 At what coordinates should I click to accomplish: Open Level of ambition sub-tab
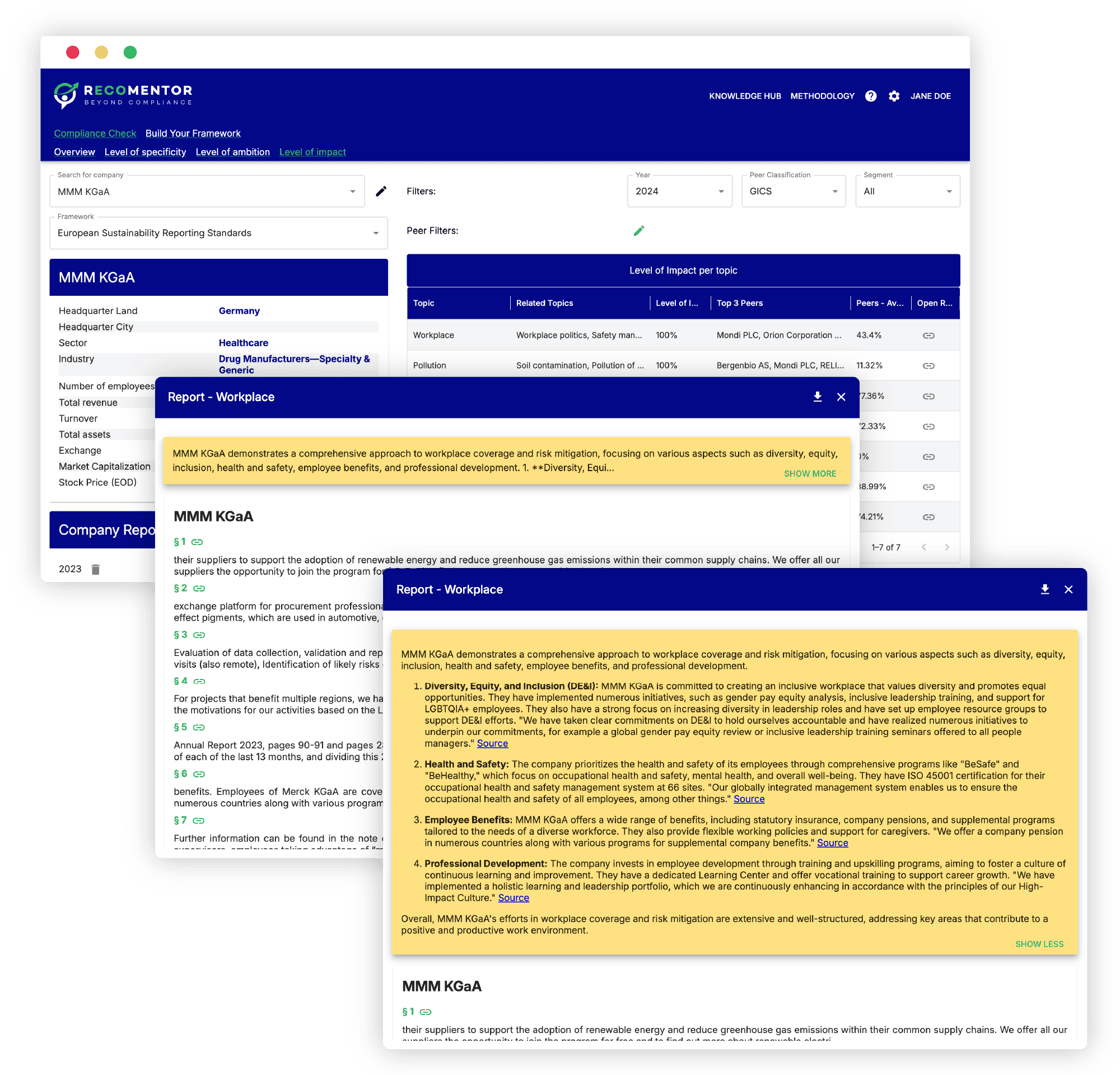coord(232,152)
